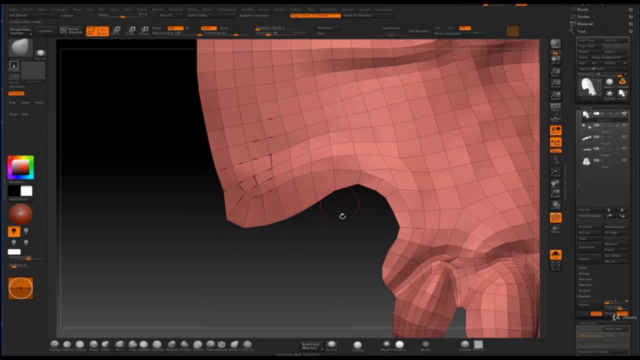The height and width of the screenshot is (360, 640).
Task: Activate Draw mode button
Action: coord(103,31)
